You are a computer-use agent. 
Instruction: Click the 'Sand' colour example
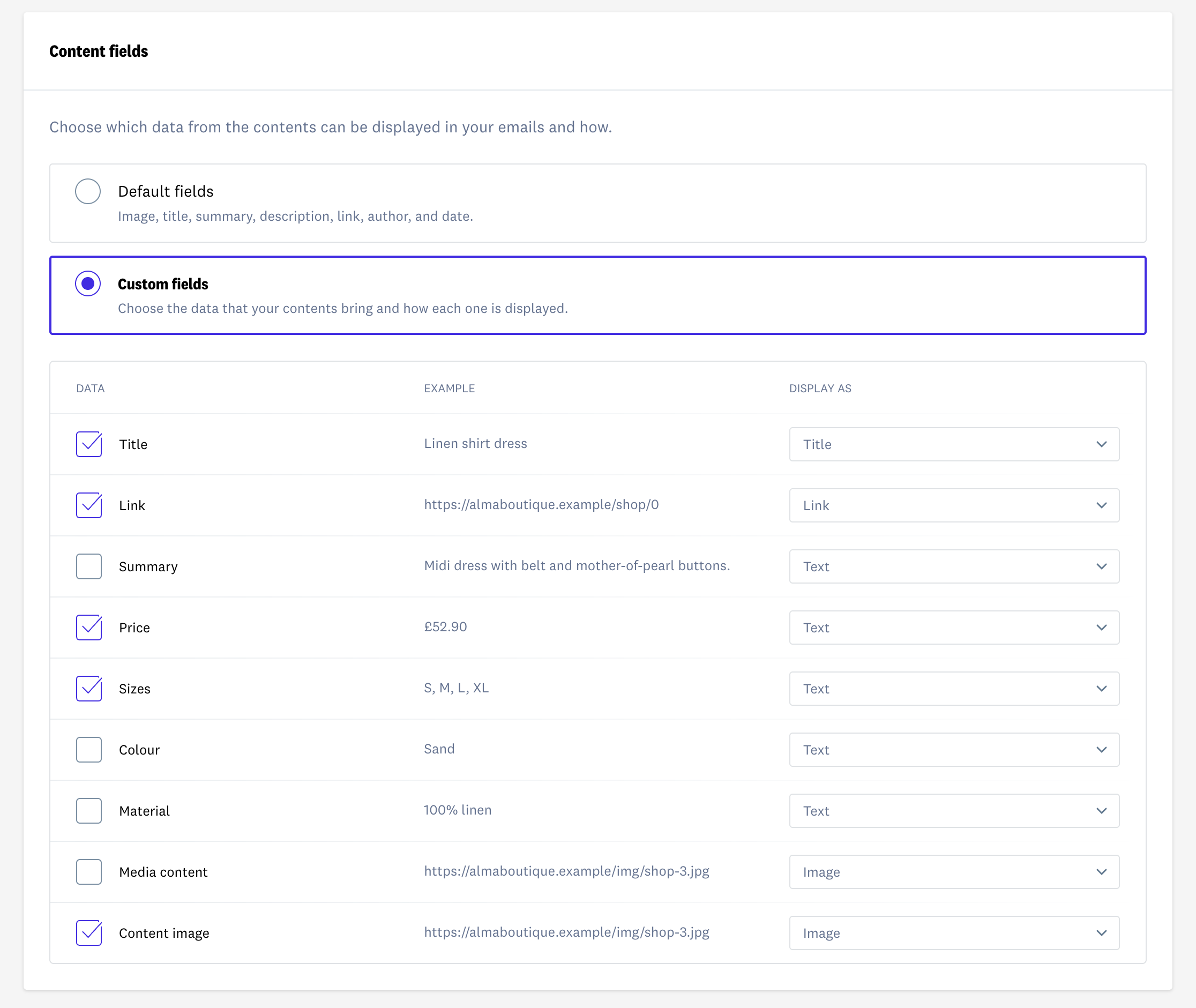tap(439, 750)
